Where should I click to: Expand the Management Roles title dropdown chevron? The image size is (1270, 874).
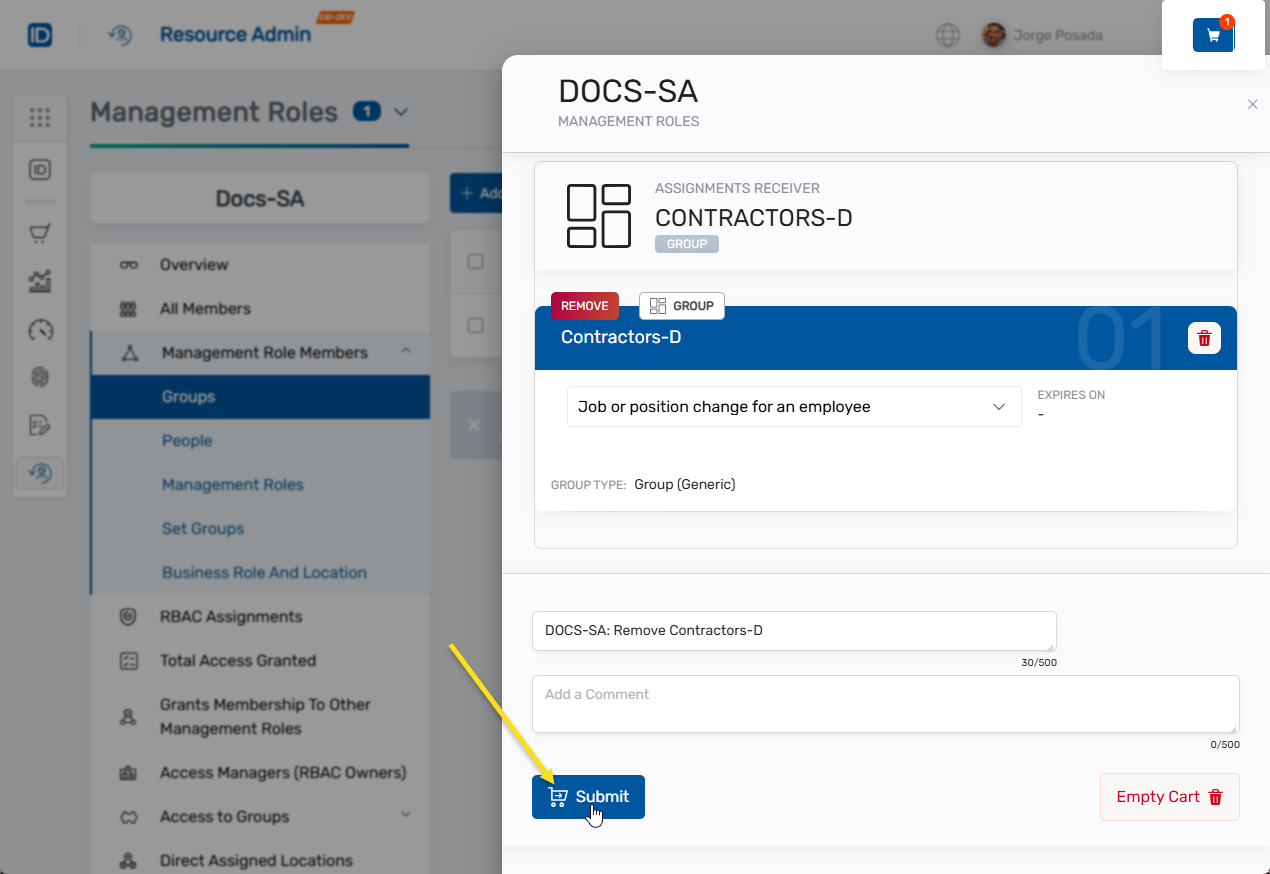tap(401, 112)
